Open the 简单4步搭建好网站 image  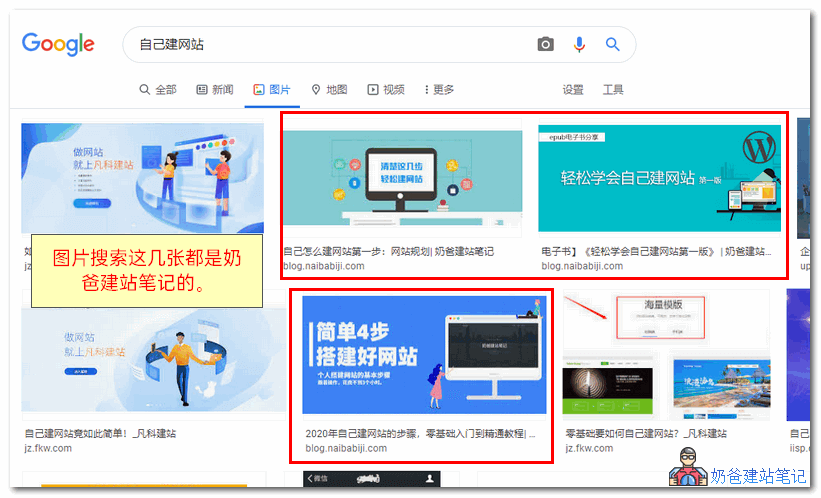(424, 355)
